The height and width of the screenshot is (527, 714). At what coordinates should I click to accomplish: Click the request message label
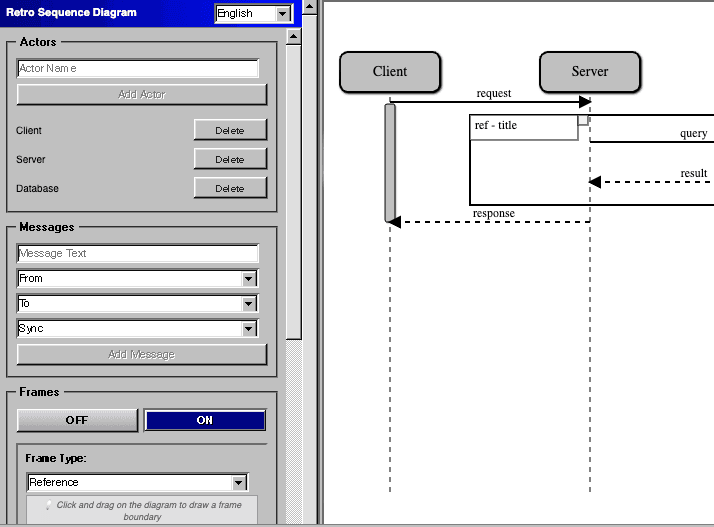(x=494, y=93)
